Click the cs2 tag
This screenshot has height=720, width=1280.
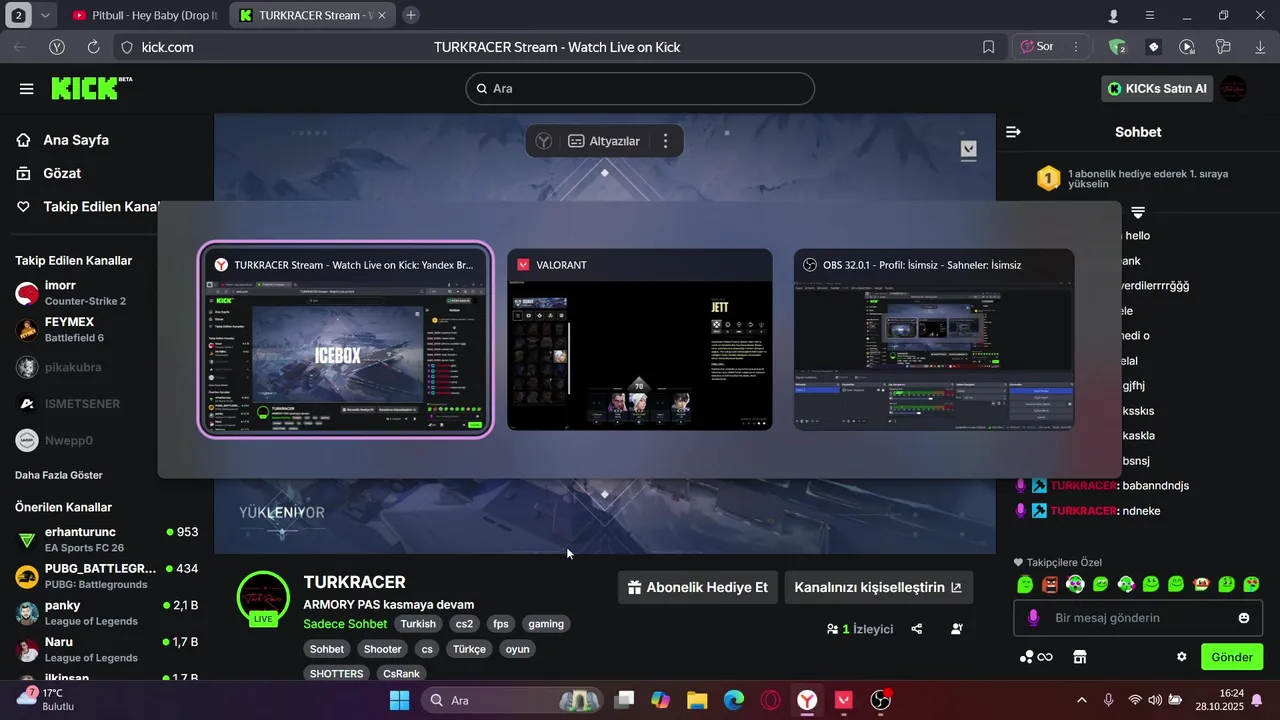click(x=464, y=624)
